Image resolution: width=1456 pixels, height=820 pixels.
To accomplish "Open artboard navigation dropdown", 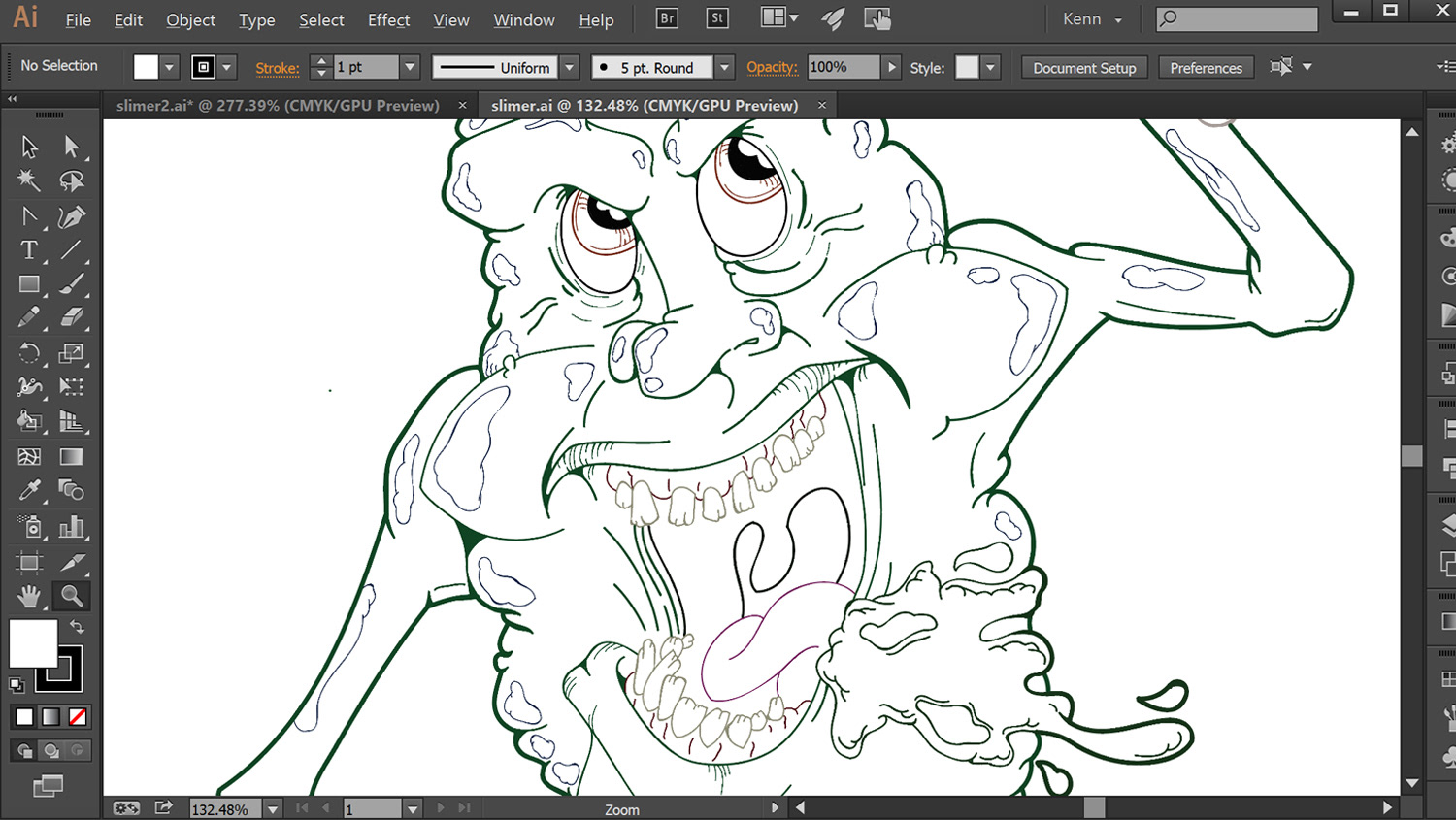I will pyautogui.click(x=413, y=808).
